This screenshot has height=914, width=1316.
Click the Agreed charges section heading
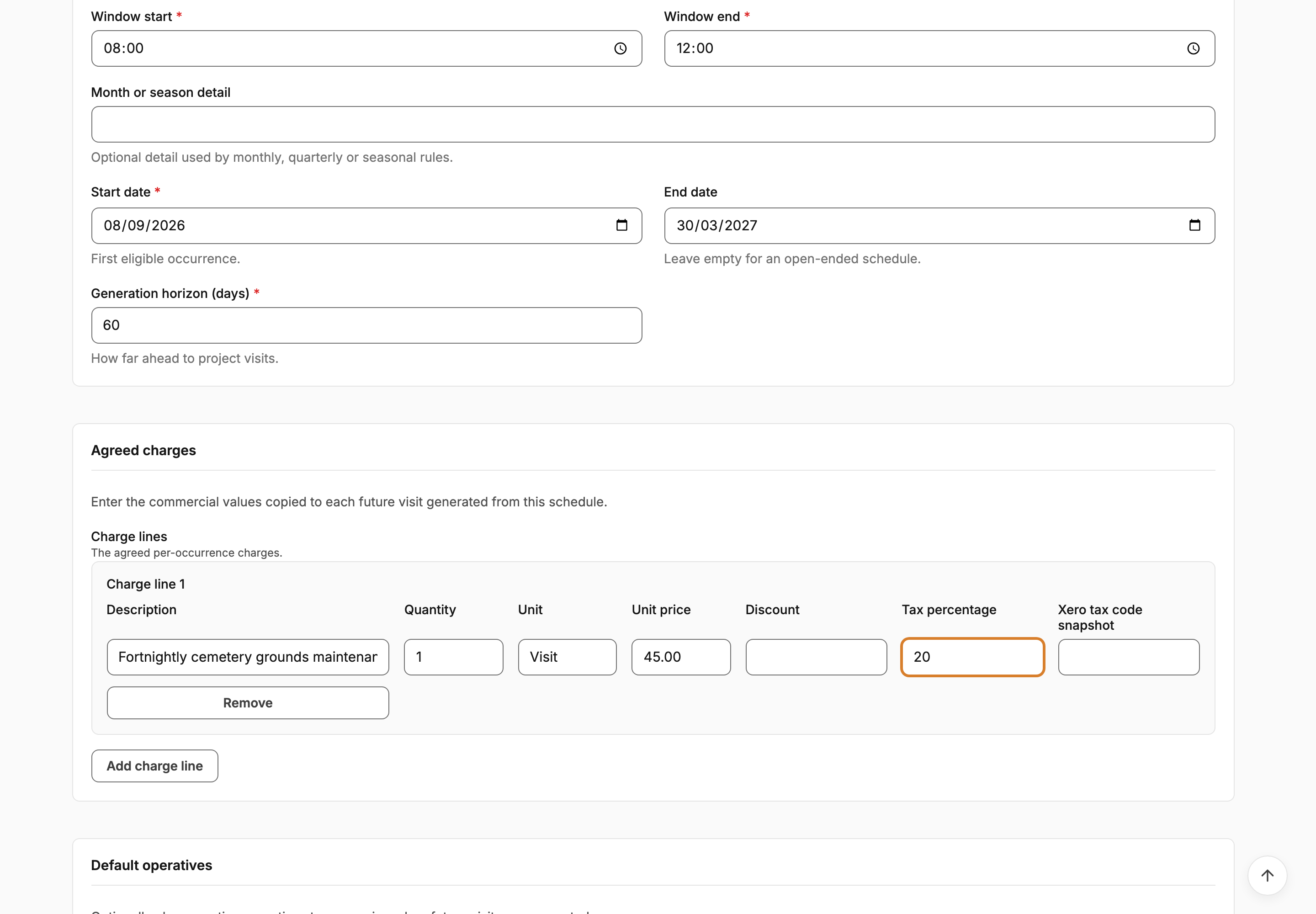click(143, 450)
